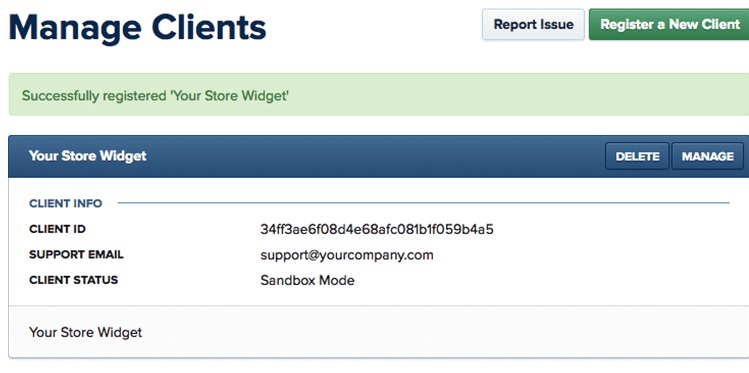Open the support@yourcompany.com email address
Viewport: 749px width, 373px height.
(347, 255)
